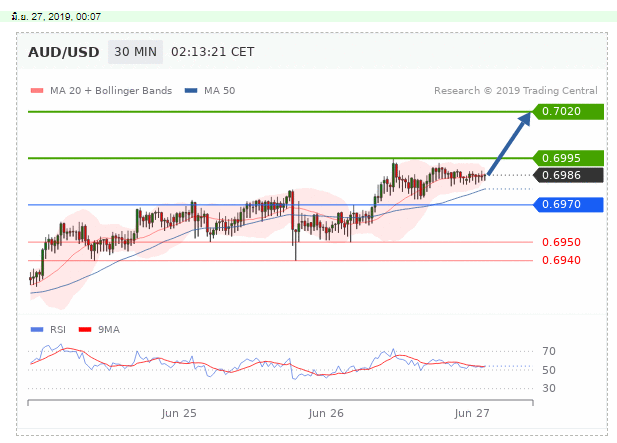Click the red 0.6940 support label

(x=561, y=260)
